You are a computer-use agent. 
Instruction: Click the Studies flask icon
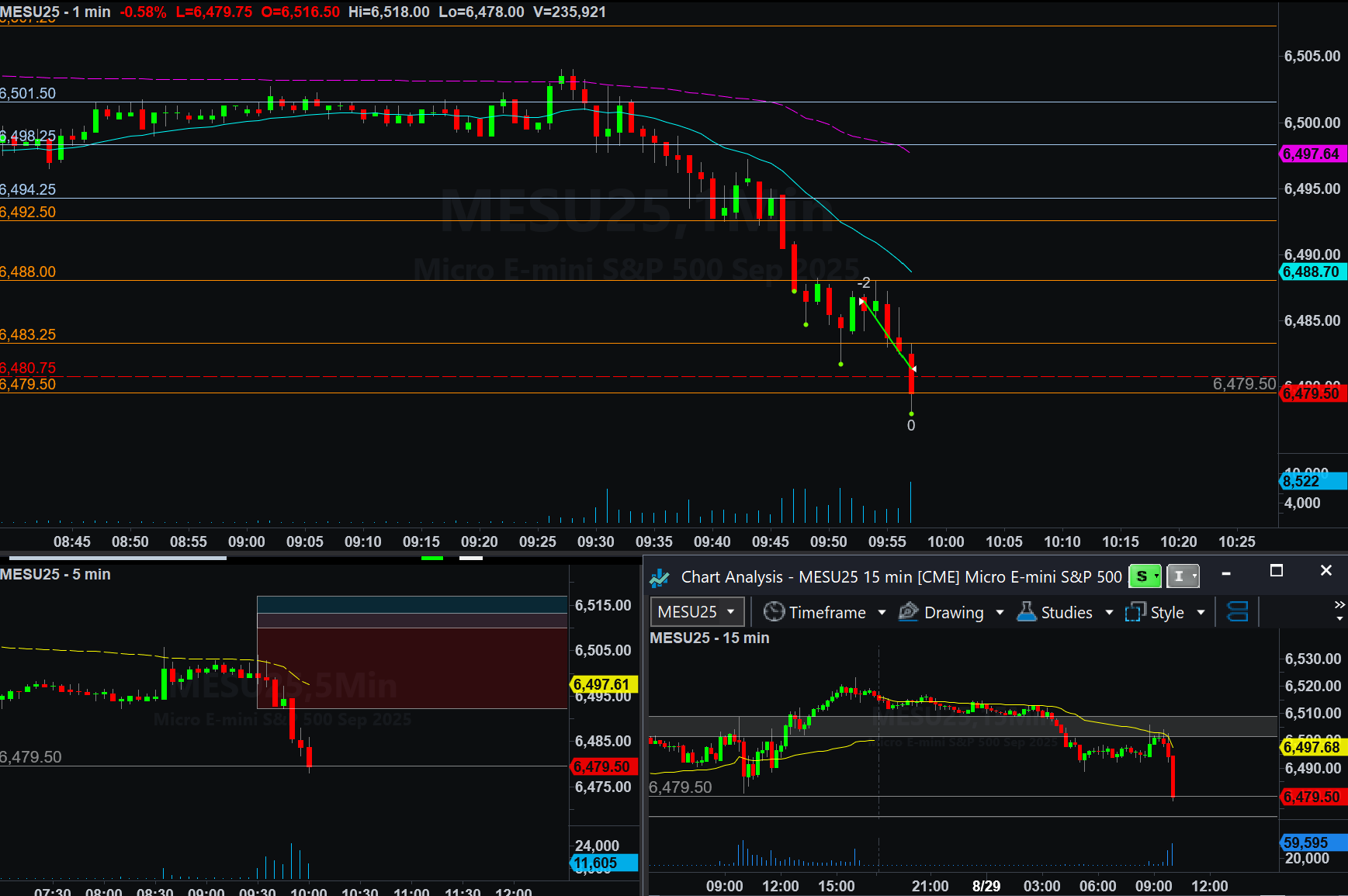click(x=1027, y=612)
